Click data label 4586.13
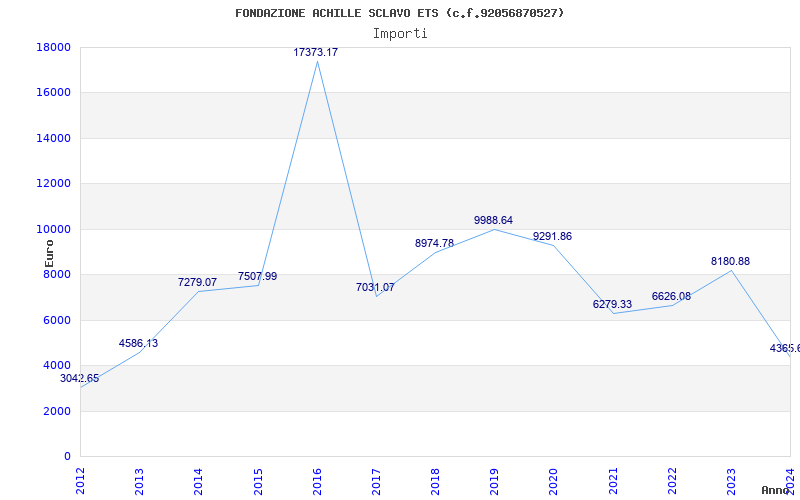The width and height of the screenshot is (800, 500). click(x=138, y=343)
